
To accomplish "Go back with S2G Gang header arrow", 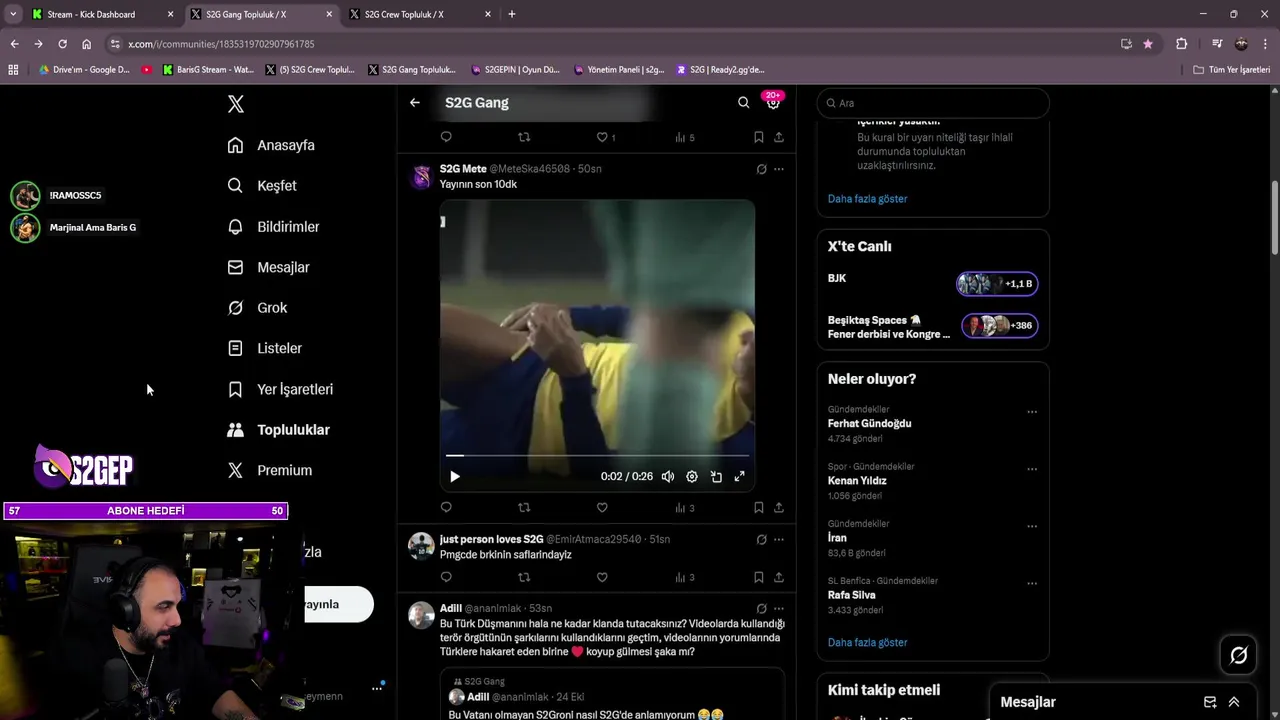I will 415,102.
